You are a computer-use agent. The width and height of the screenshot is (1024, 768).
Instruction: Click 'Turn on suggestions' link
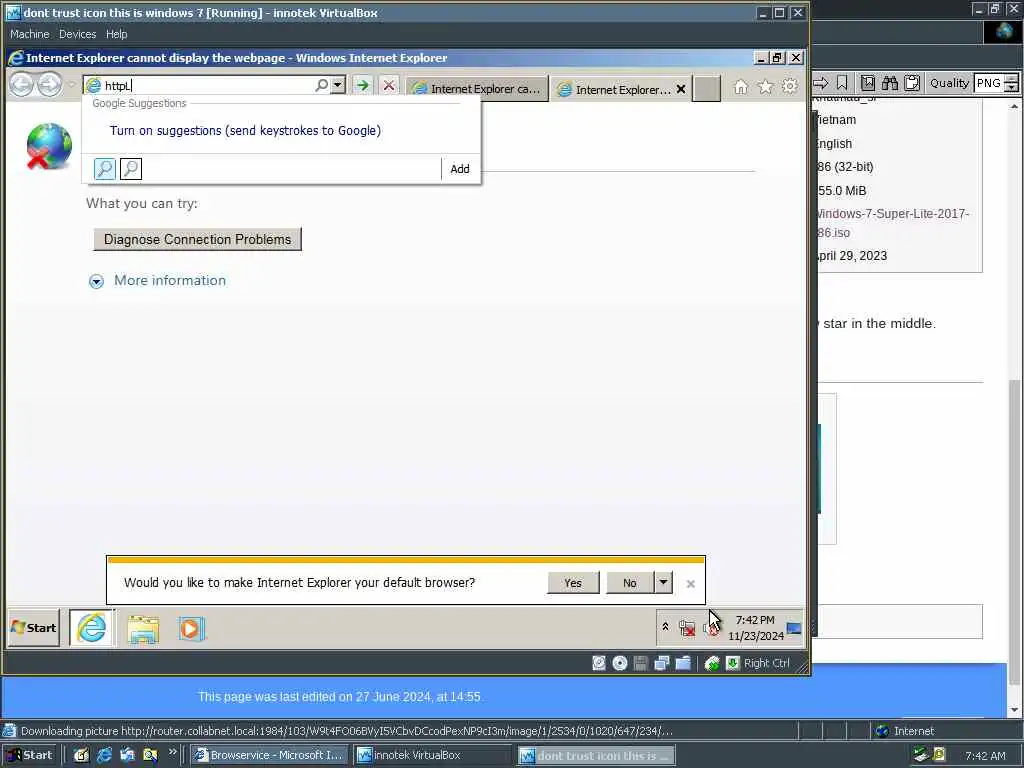click(245, 131)
